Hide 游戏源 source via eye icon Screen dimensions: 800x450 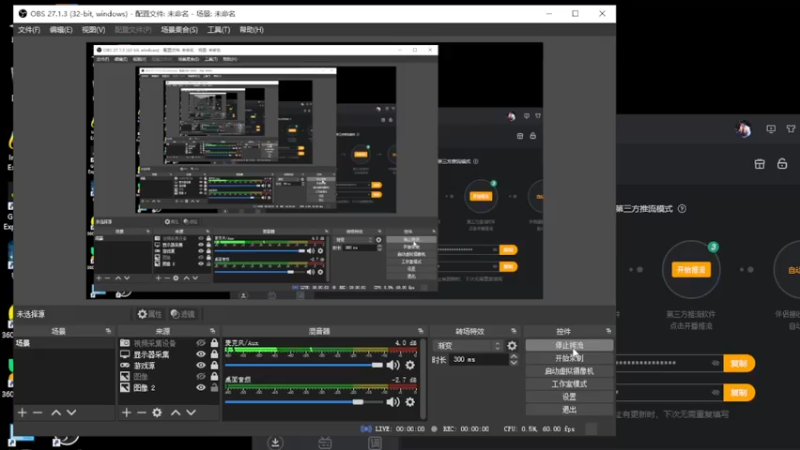click(x=201, y=365)
